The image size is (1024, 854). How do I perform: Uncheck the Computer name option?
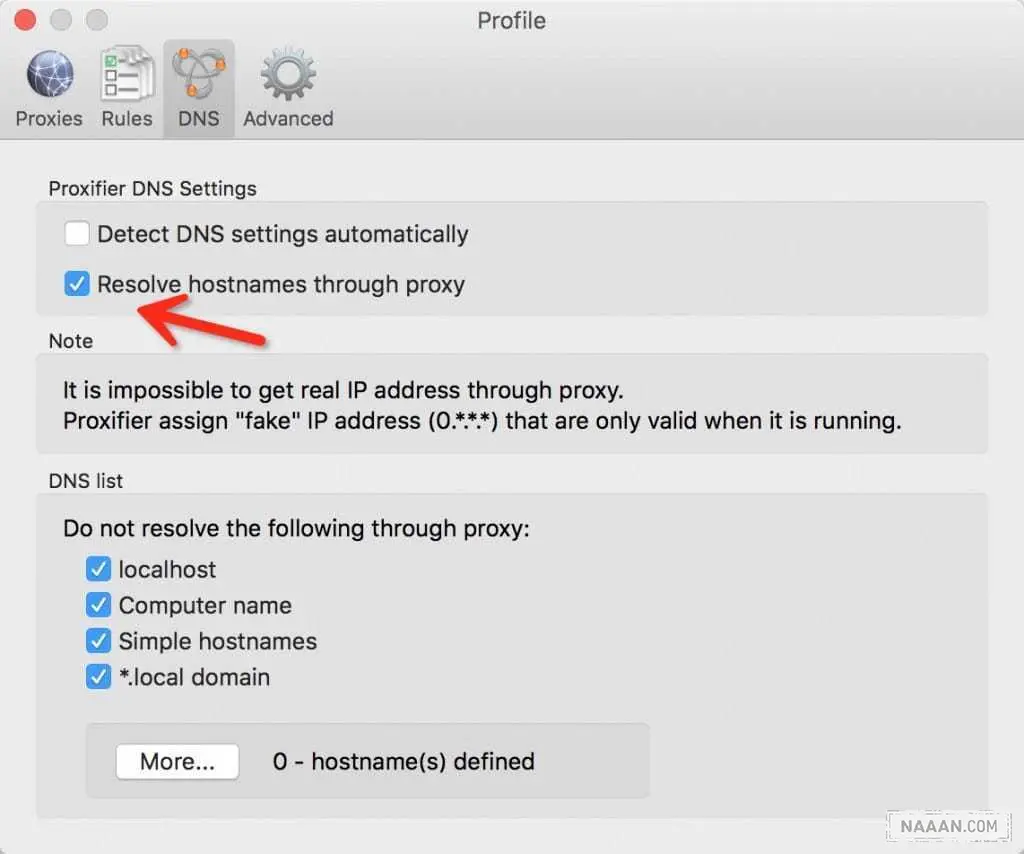tap(98, 606)
